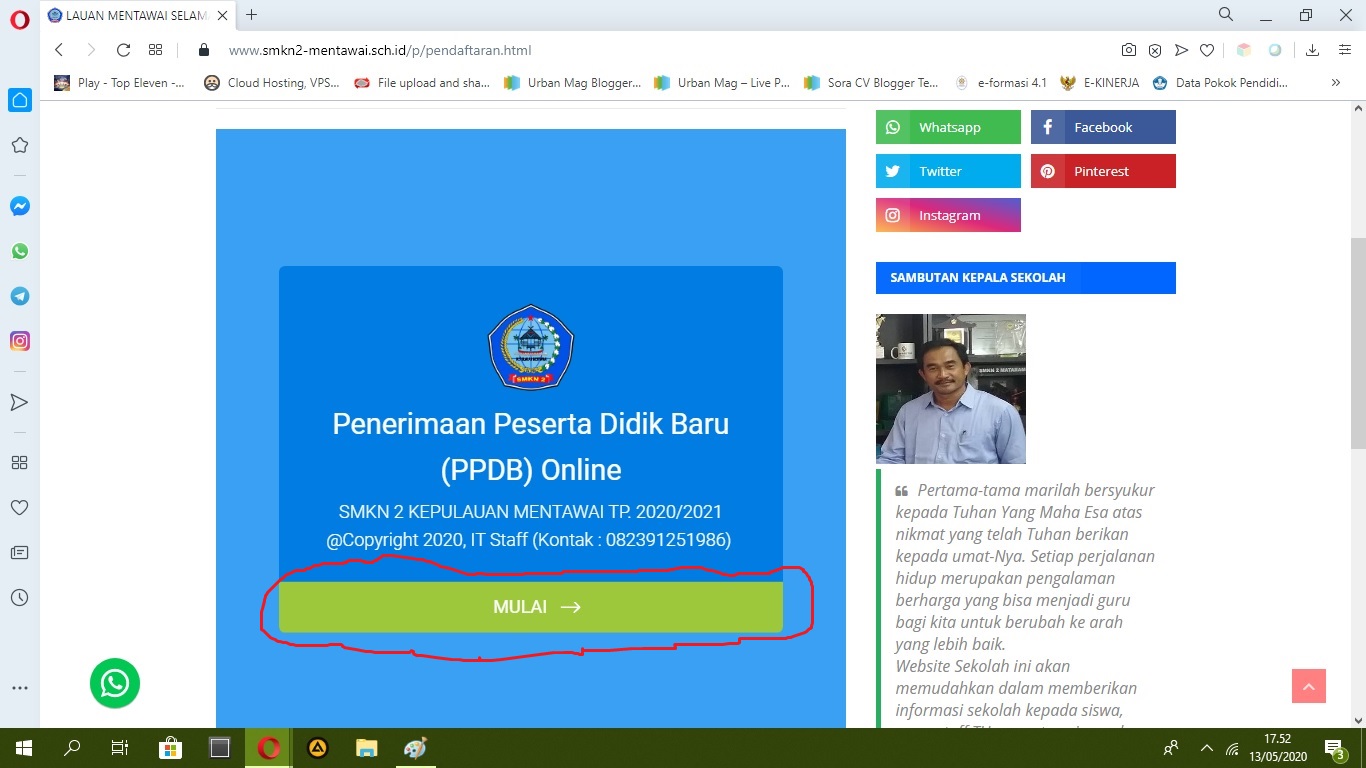Image resolution: width=1366 pixels, height=768 pixels.
Task: Open File upload and sharing bookmark
Action: click(x=422, y=83)
